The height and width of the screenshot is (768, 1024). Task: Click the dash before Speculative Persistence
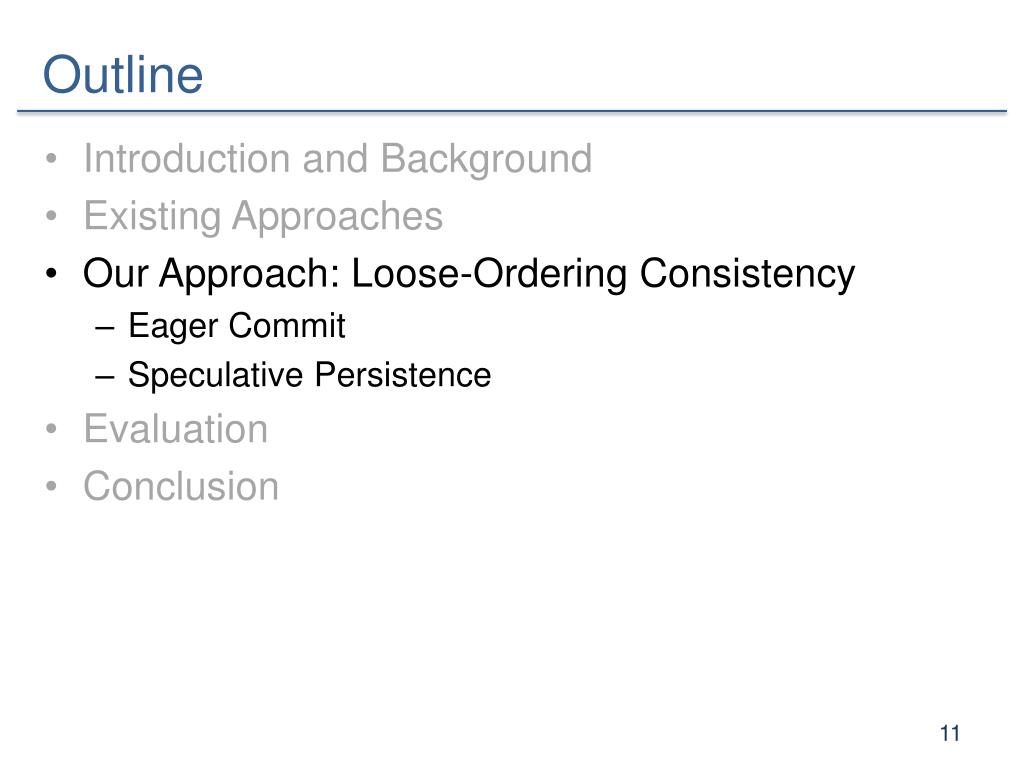point(104,377)
